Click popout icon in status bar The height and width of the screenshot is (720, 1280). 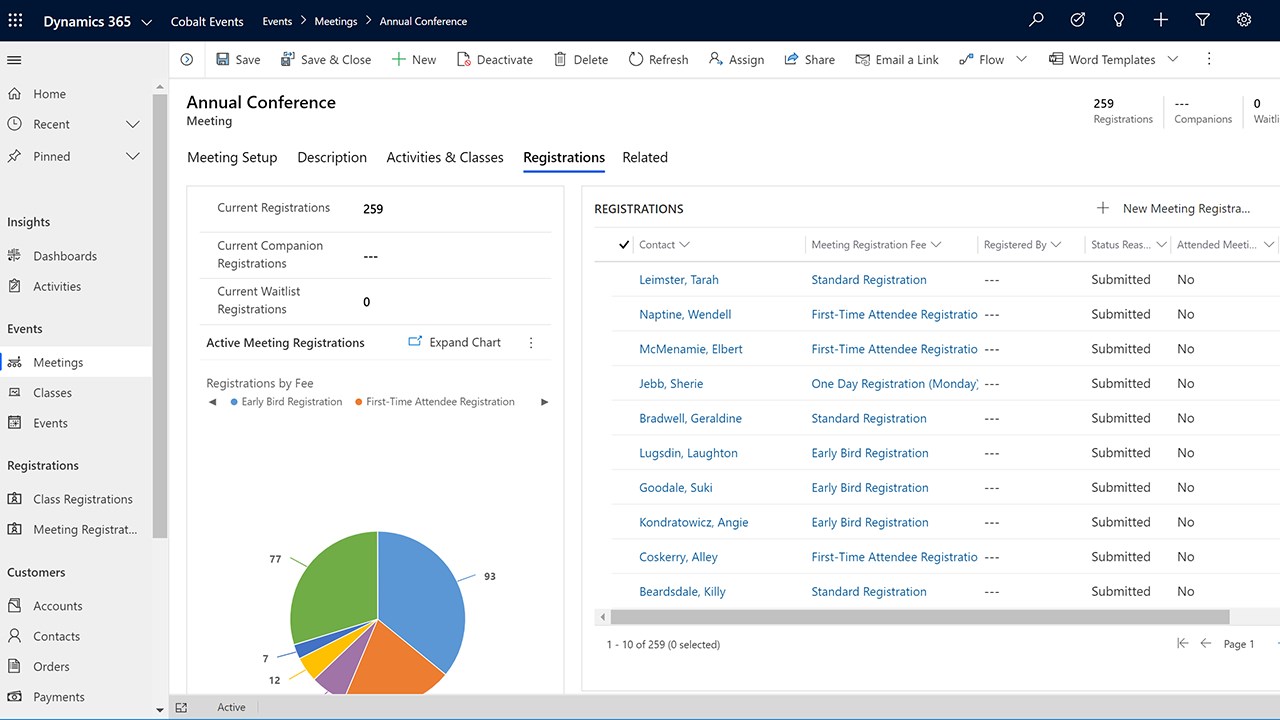tap(181, 708)
